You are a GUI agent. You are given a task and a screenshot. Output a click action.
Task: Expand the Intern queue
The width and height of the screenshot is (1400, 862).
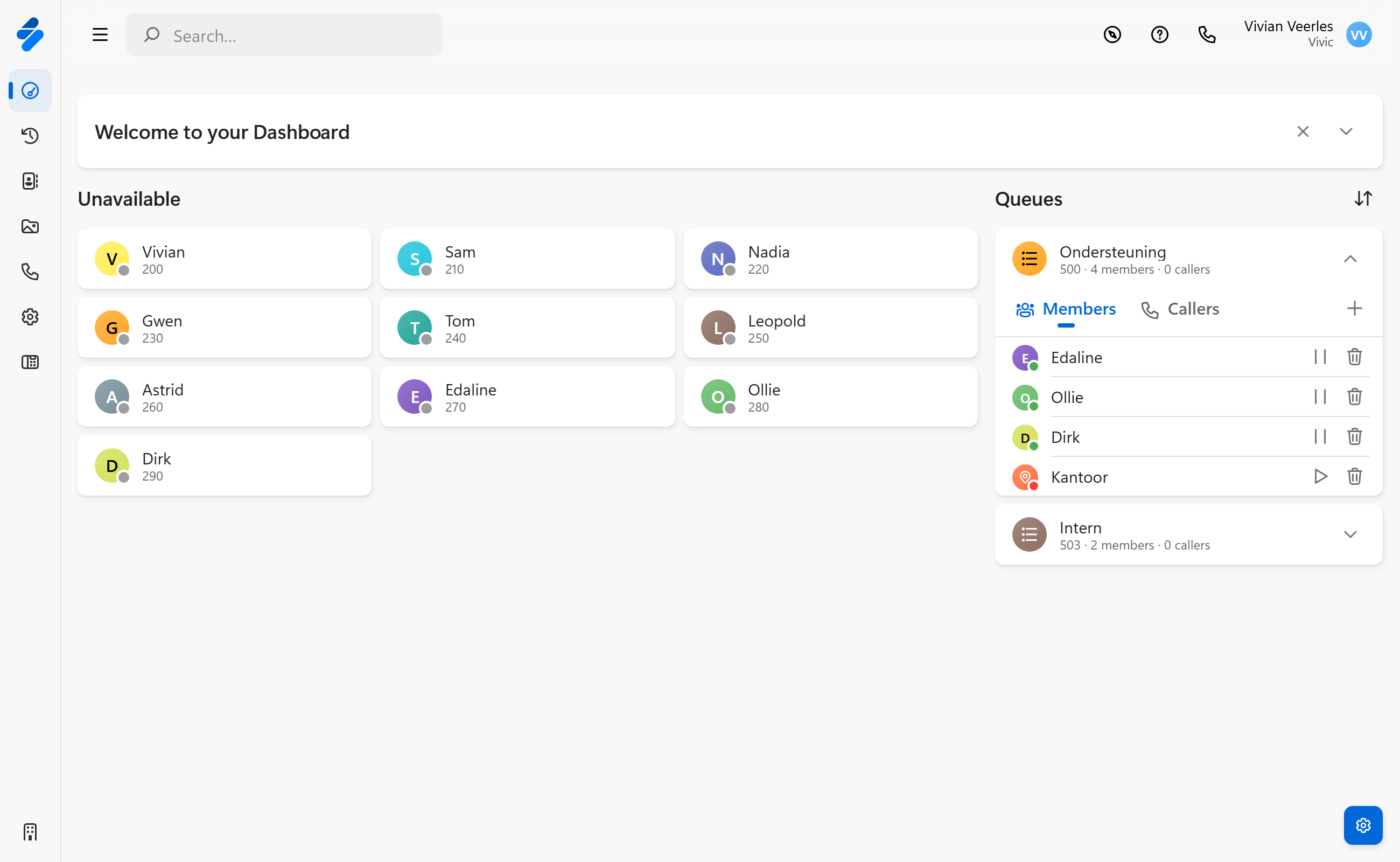coord(1349,535)
